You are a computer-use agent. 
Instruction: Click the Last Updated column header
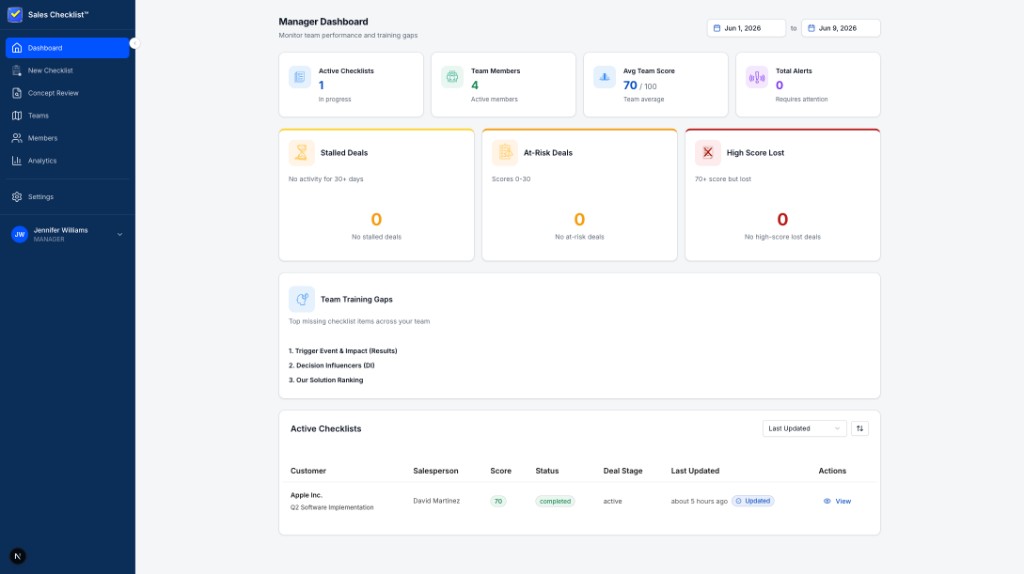[x=695, y=471]
